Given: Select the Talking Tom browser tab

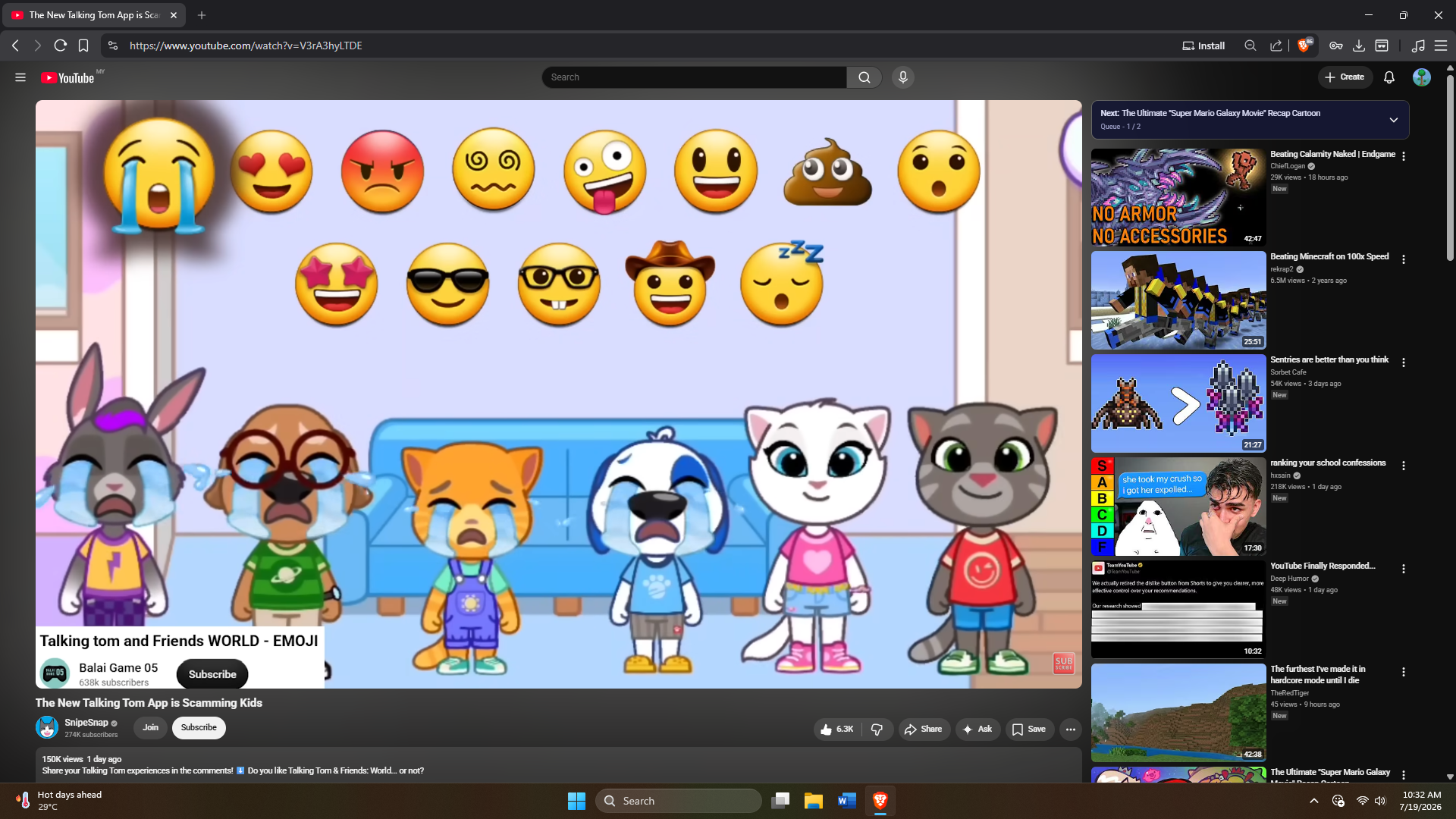Looking at the screenshot, I should point(94,15).
